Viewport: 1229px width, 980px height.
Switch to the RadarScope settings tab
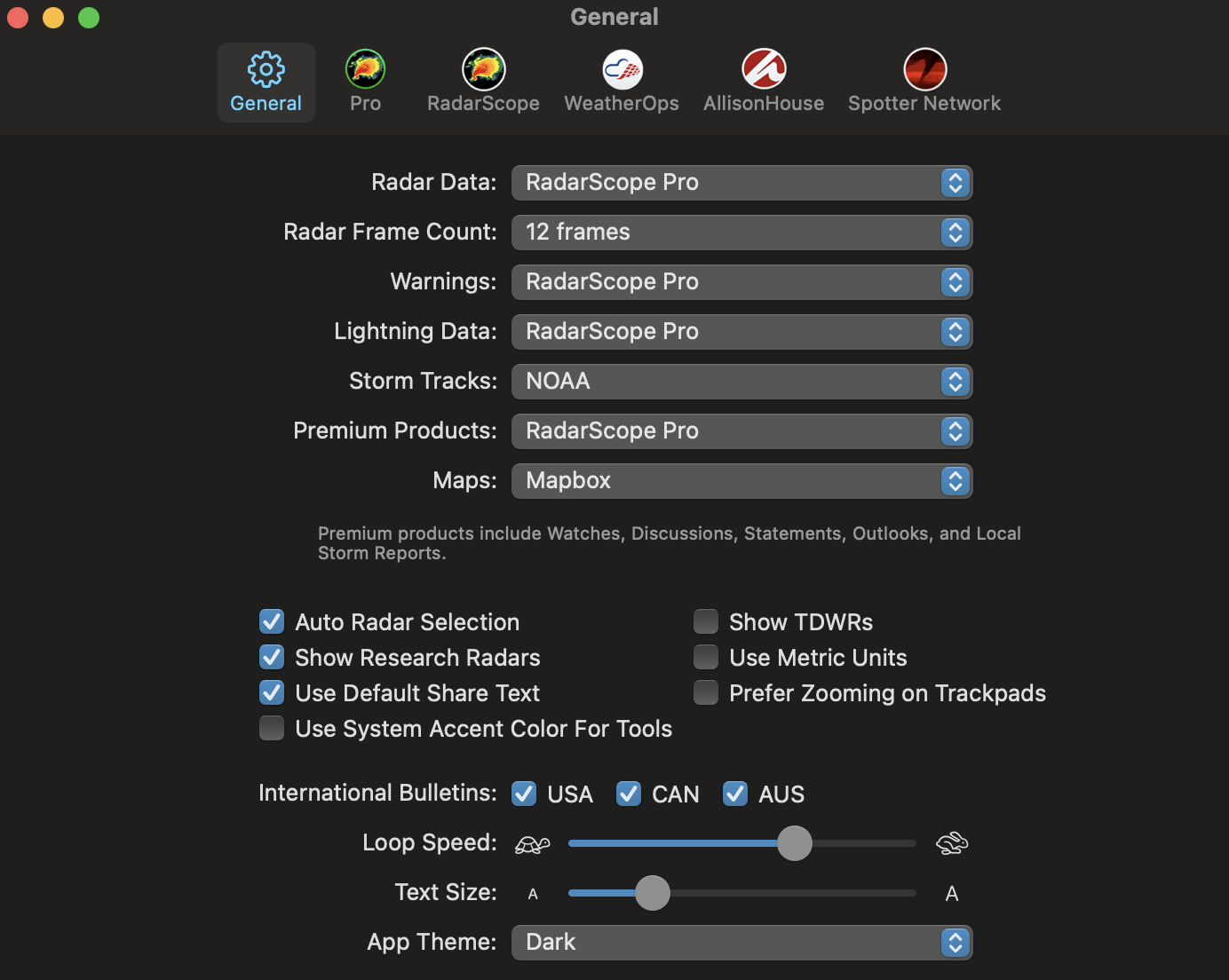pos(483,68)
